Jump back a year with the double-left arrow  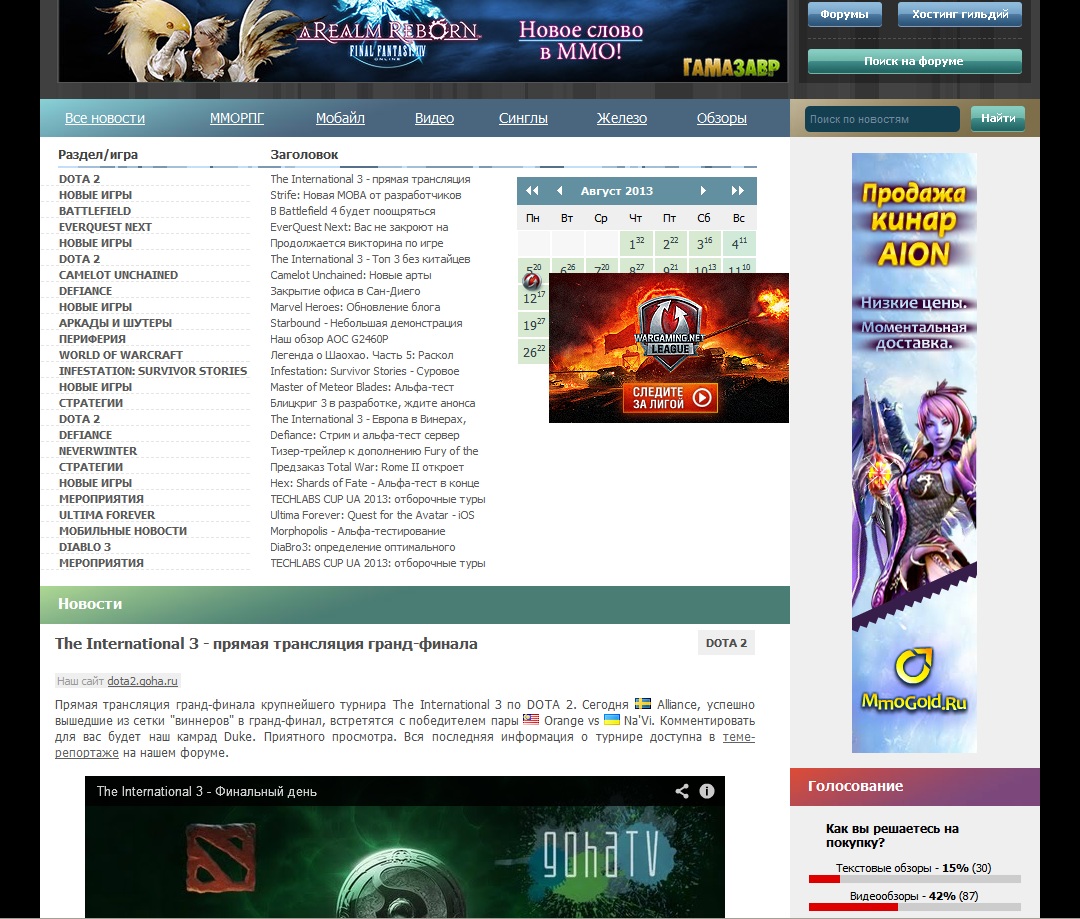pyautogui.click(x=532, y=191)
